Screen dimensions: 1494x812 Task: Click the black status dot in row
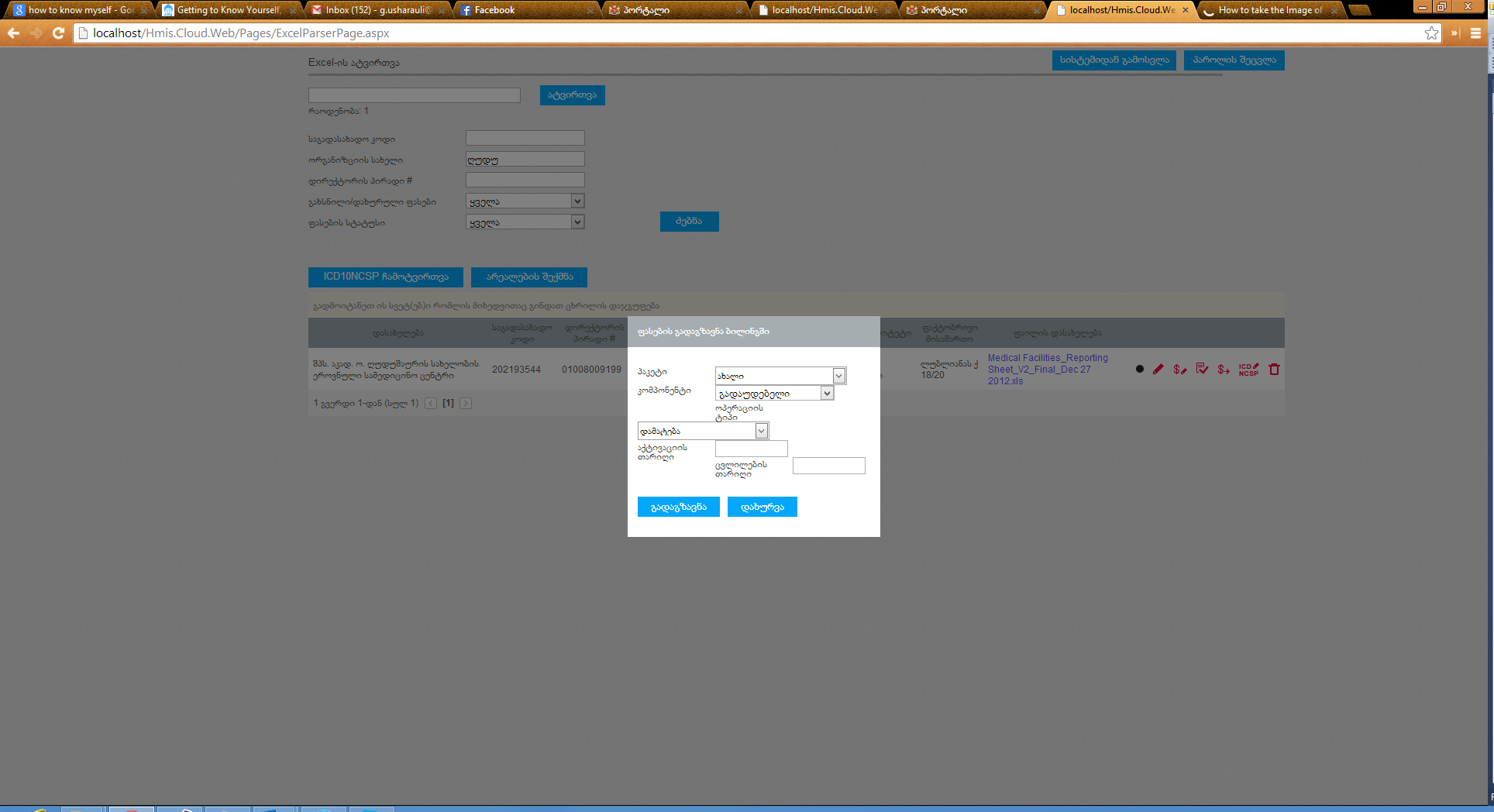(1139, 370)
